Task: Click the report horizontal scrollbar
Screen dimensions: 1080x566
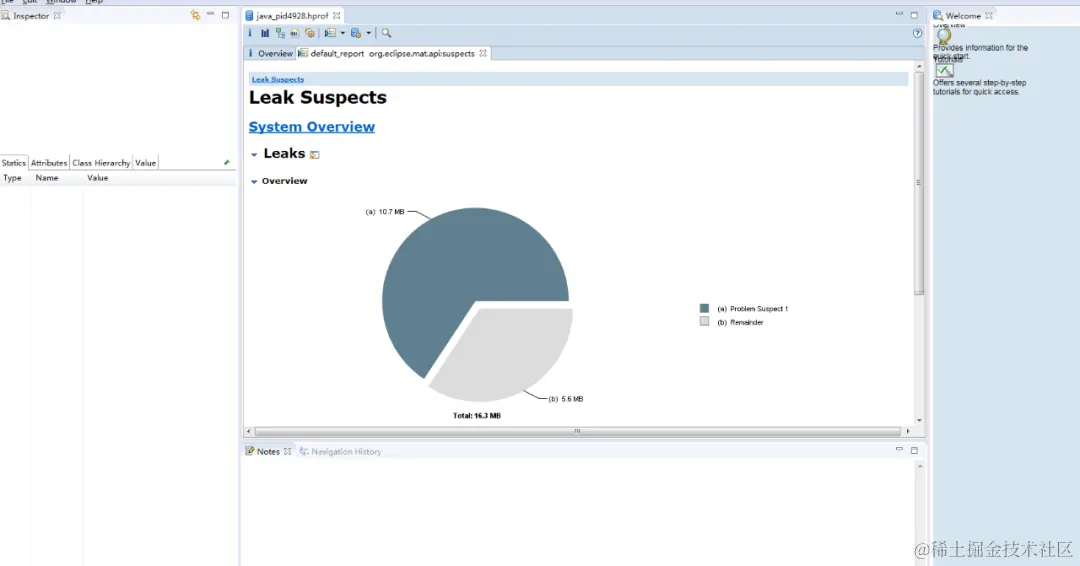Action: (577, 432)
